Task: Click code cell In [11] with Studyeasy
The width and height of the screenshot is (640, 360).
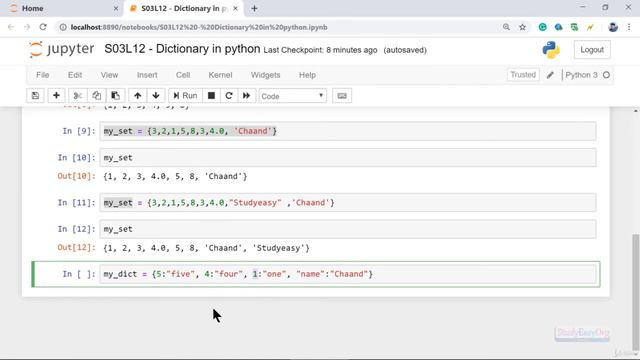Action: coord(348,202)
